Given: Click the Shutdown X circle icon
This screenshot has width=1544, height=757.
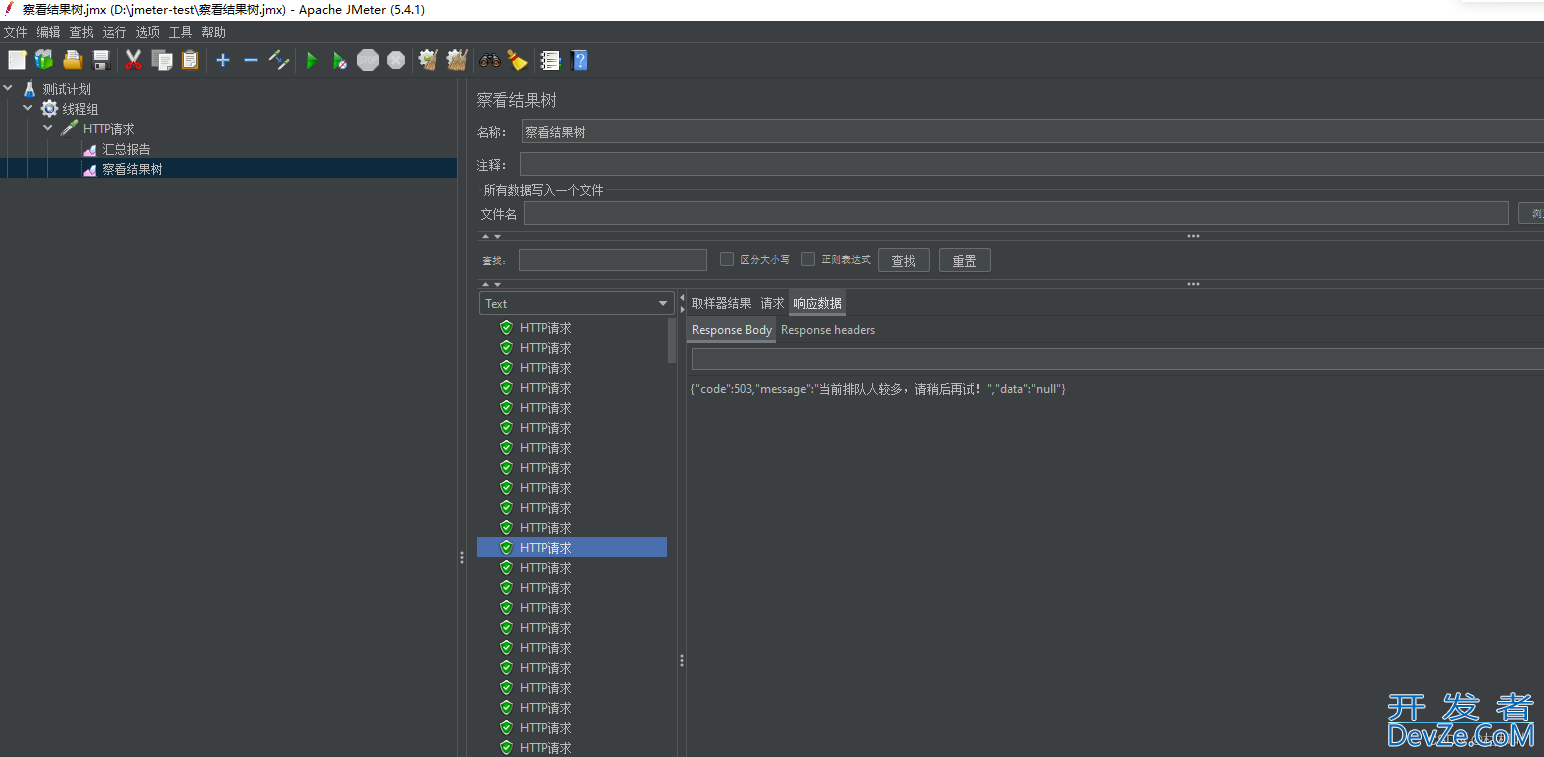Looking at the screenshot, I should click(x=396, y=60).
